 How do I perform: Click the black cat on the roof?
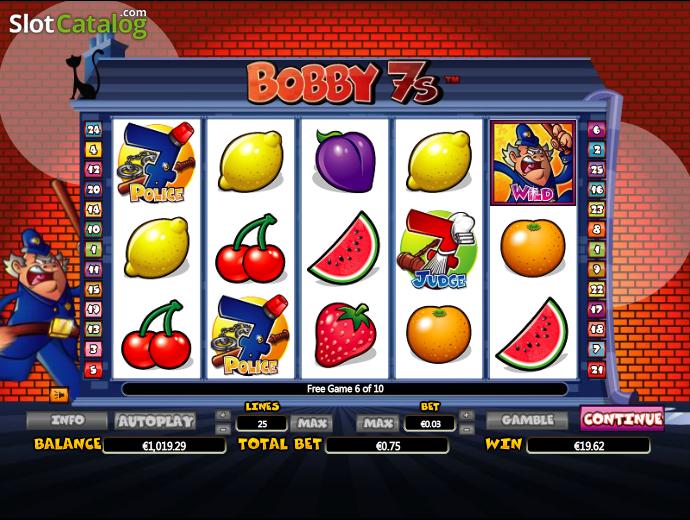tap(84, 75)
